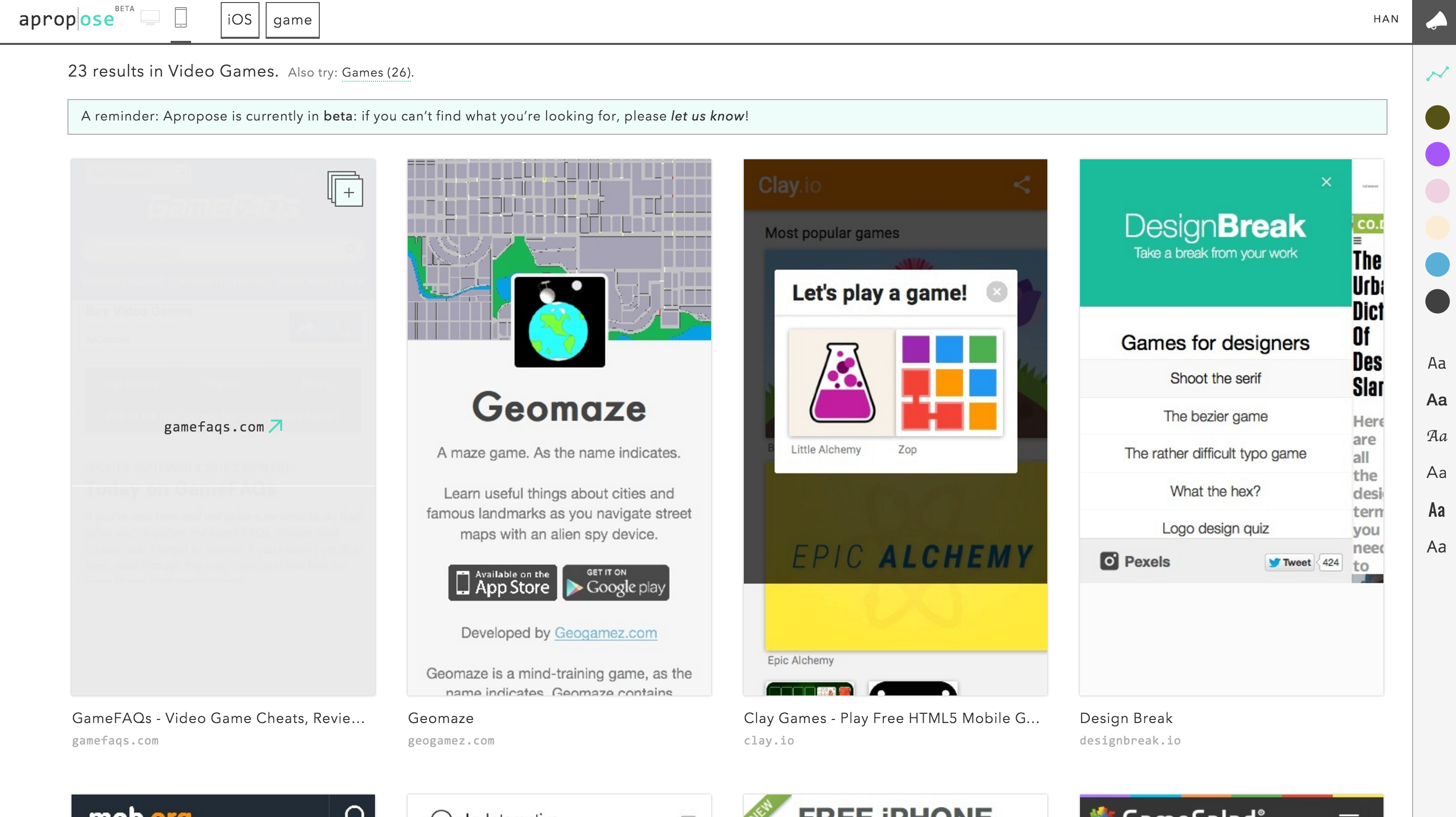Click the megaphone feedback icon

(x=1436, y=21)
